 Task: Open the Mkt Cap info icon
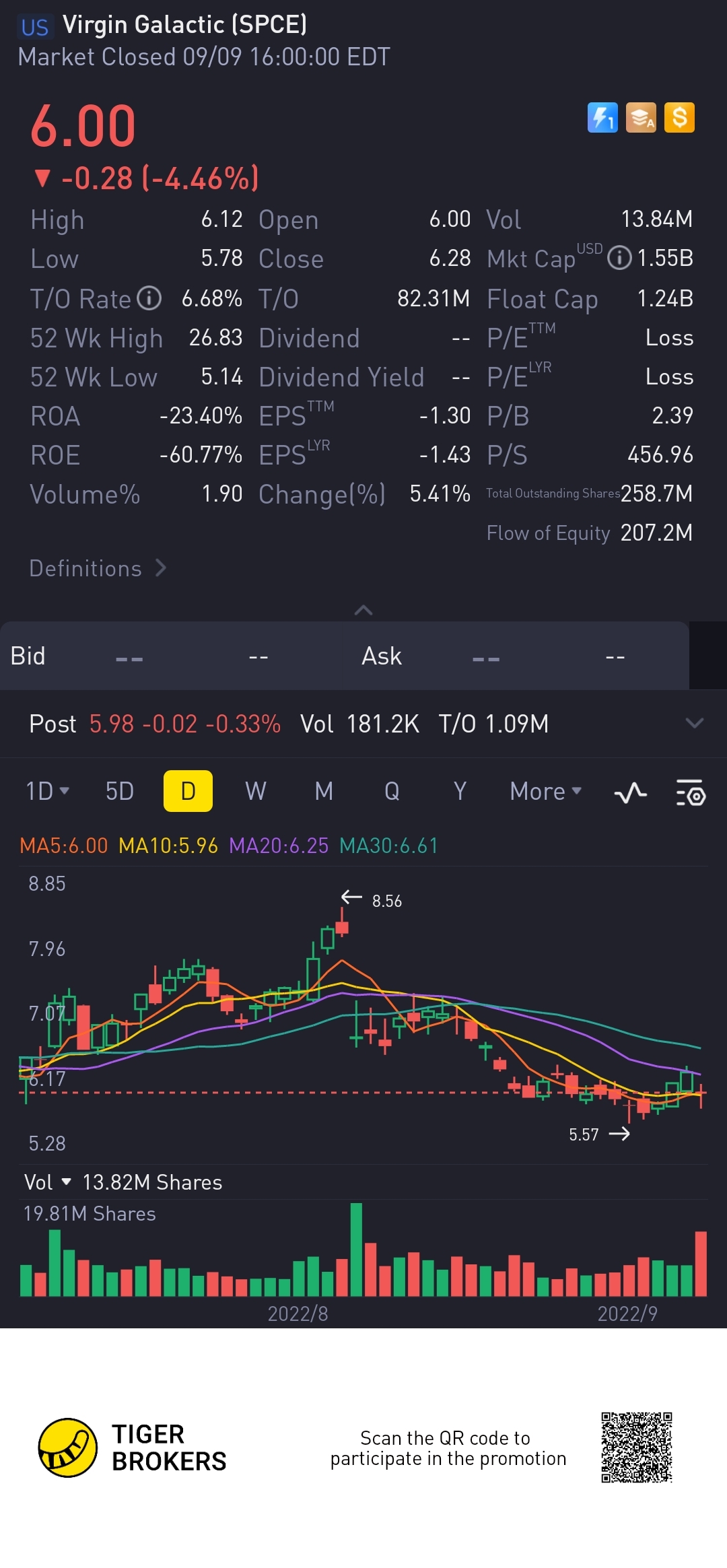click(619, 258)
